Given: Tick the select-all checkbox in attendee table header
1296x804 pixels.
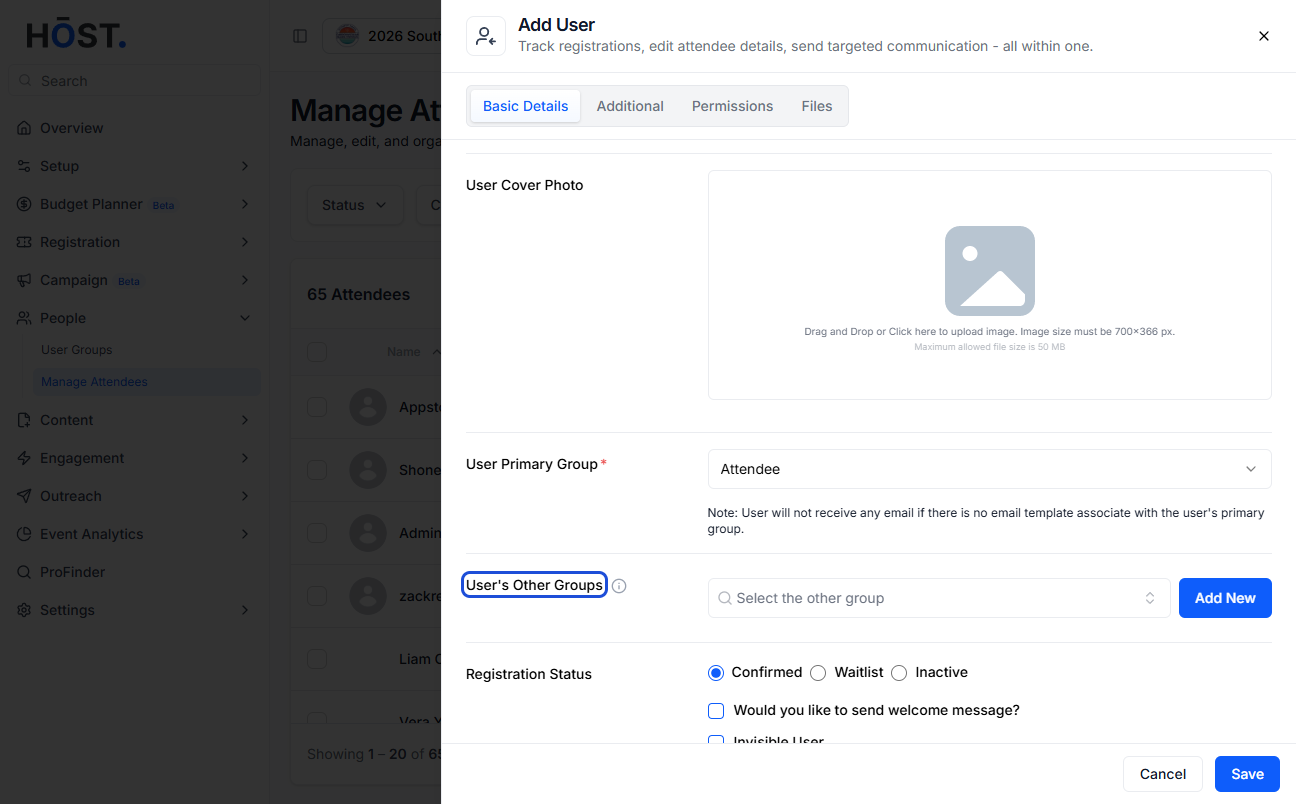Looking at the screenshot, I should (x=317, y=352).
